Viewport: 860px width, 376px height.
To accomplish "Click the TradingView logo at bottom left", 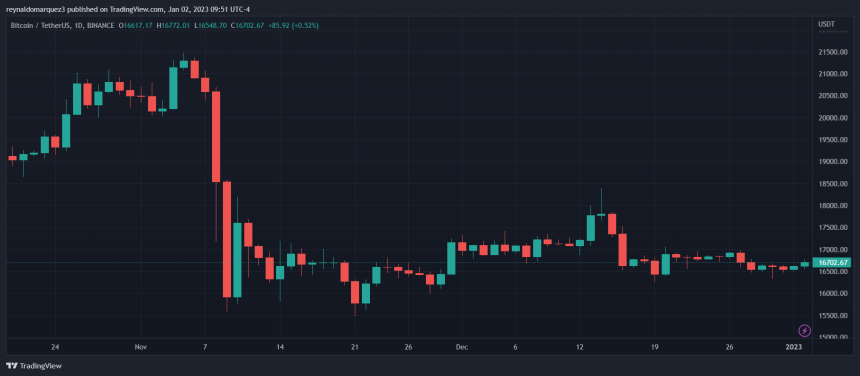I will (34, 366).
